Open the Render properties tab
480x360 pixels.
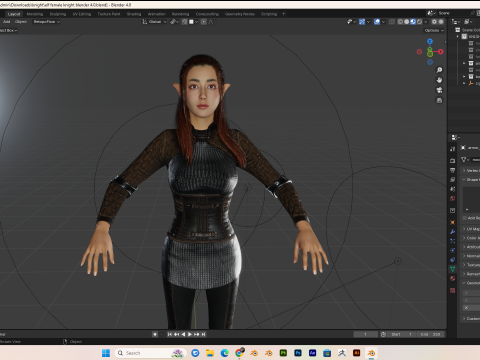pos(452,161)
